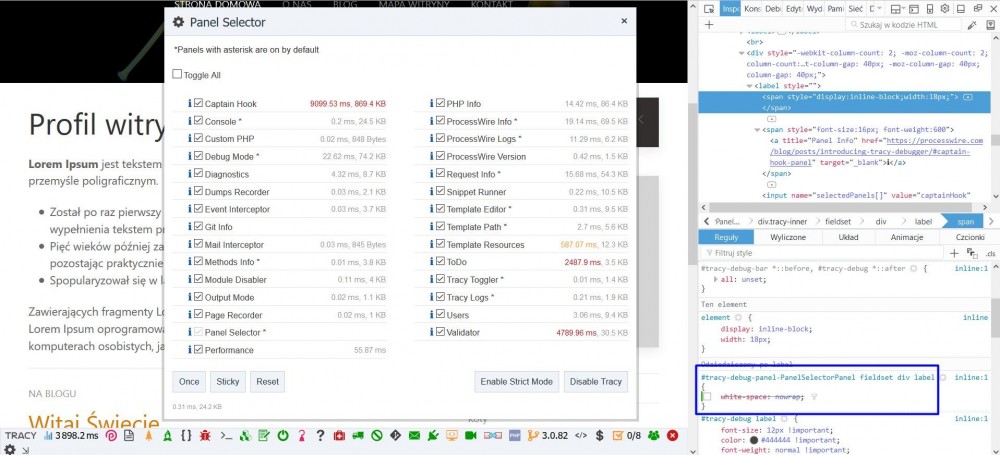This screenshot has height=455, width=1000.
Task: Click the #444444 color swatch
Action: tap(753, 439)
